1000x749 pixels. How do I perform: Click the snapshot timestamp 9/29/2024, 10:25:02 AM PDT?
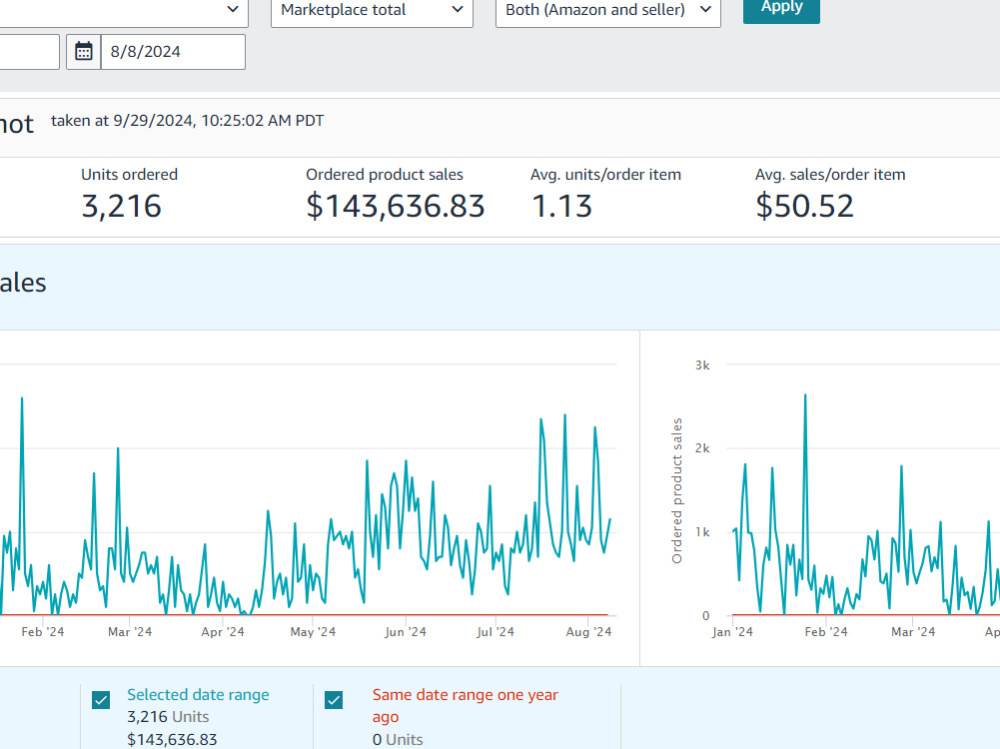218,121
